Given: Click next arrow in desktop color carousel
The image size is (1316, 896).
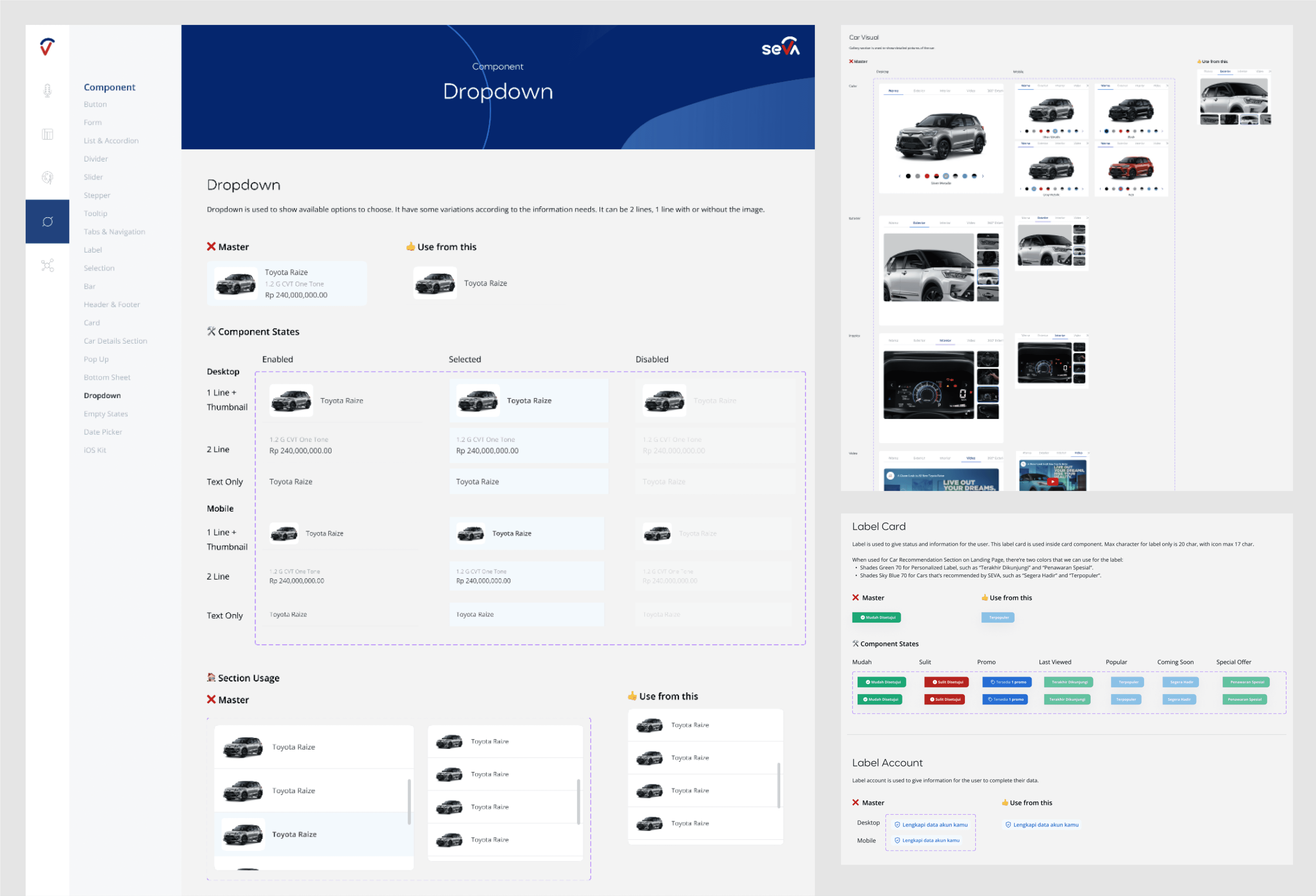Looking at the screenshot, I should 983,176.
